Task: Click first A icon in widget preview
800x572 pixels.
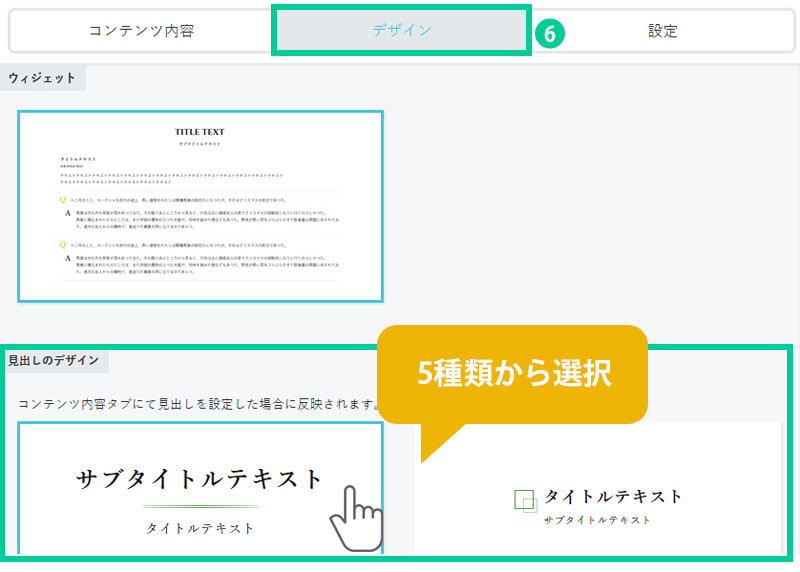Action: point(67,213)
